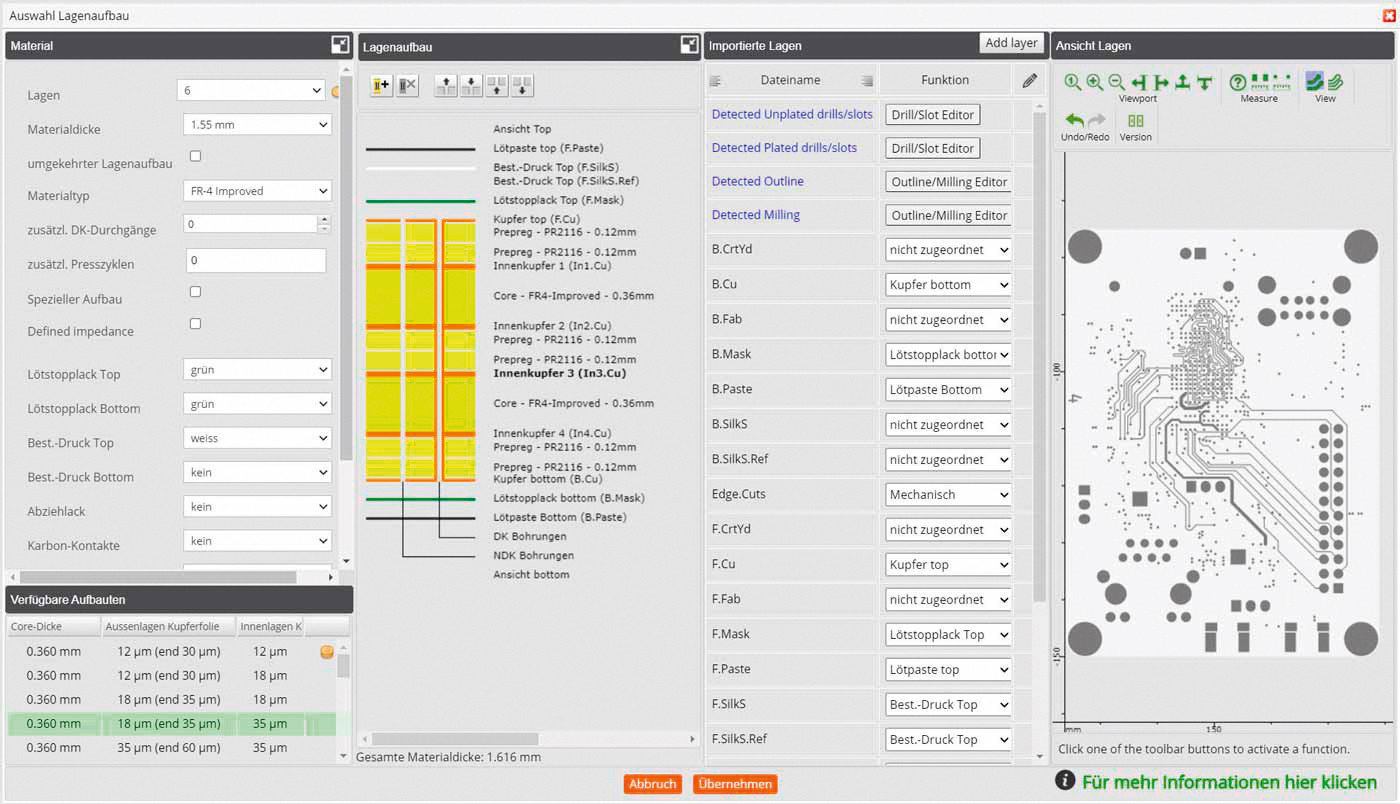Screen dimensions: 1400x804
Task: Click the green Undo arrow
Action: tap(1075, 121)
